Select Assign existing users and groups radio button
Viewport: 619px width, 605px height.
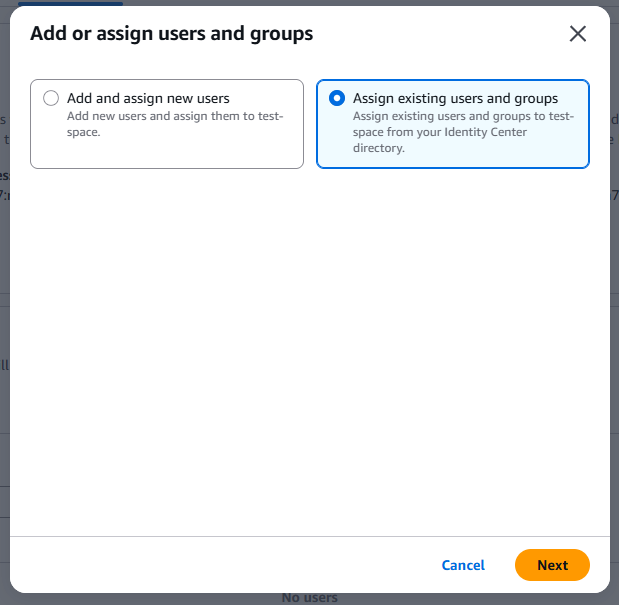tap(337, 99)
